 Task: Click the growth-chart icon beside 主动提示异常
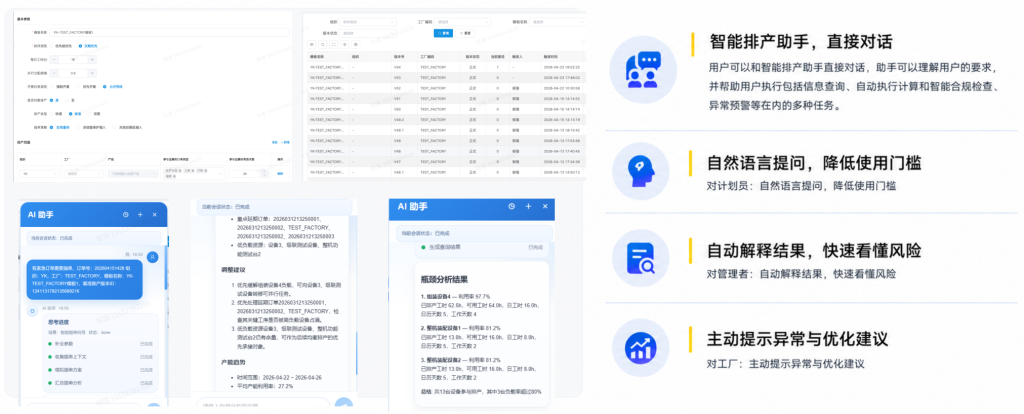tap(643, 347)
